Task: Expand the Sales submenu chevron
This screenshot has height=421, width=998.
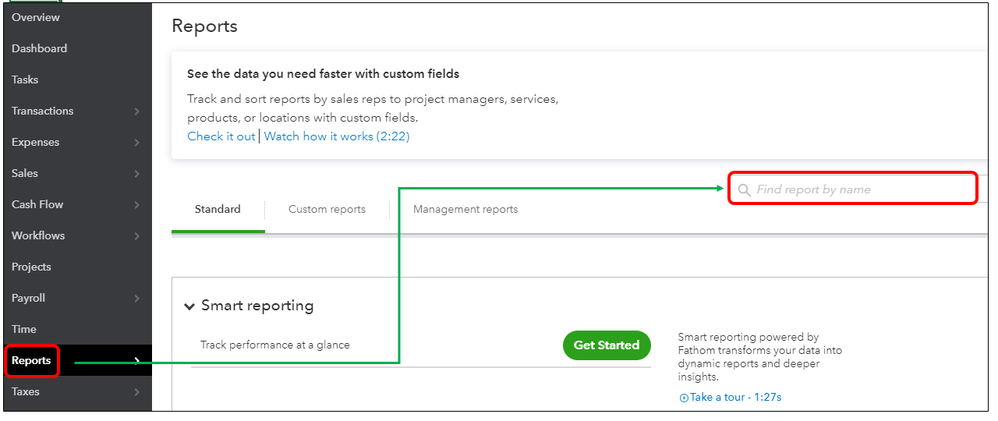Action: [137, 174]
